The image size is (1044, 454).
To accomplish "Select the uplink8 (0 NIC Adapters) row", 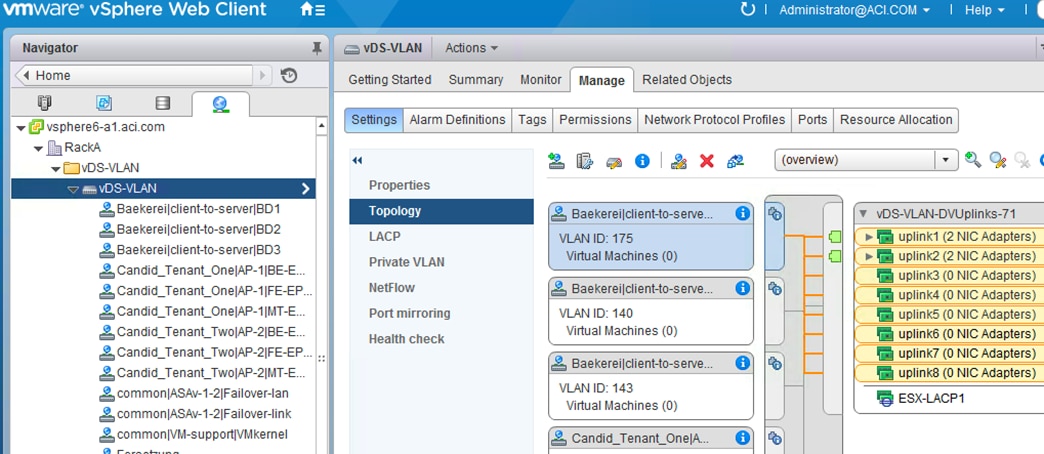I will coord(949,373).
